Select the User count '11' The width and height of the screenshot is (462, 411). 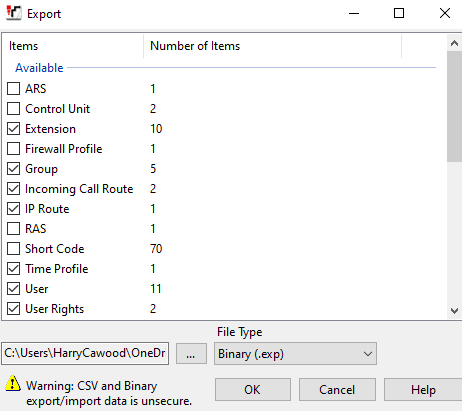click(x=156, y=289)
